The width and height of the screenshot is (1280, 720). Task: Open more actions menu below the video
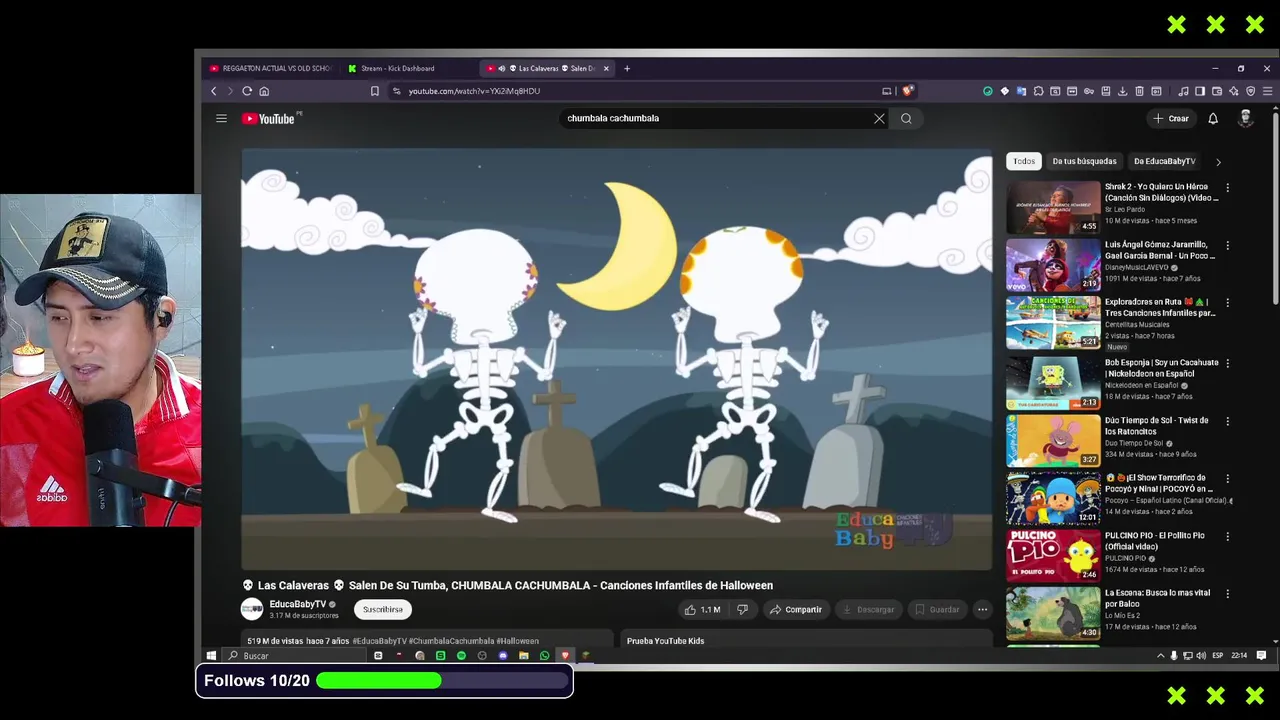click(x=982, y=609)
